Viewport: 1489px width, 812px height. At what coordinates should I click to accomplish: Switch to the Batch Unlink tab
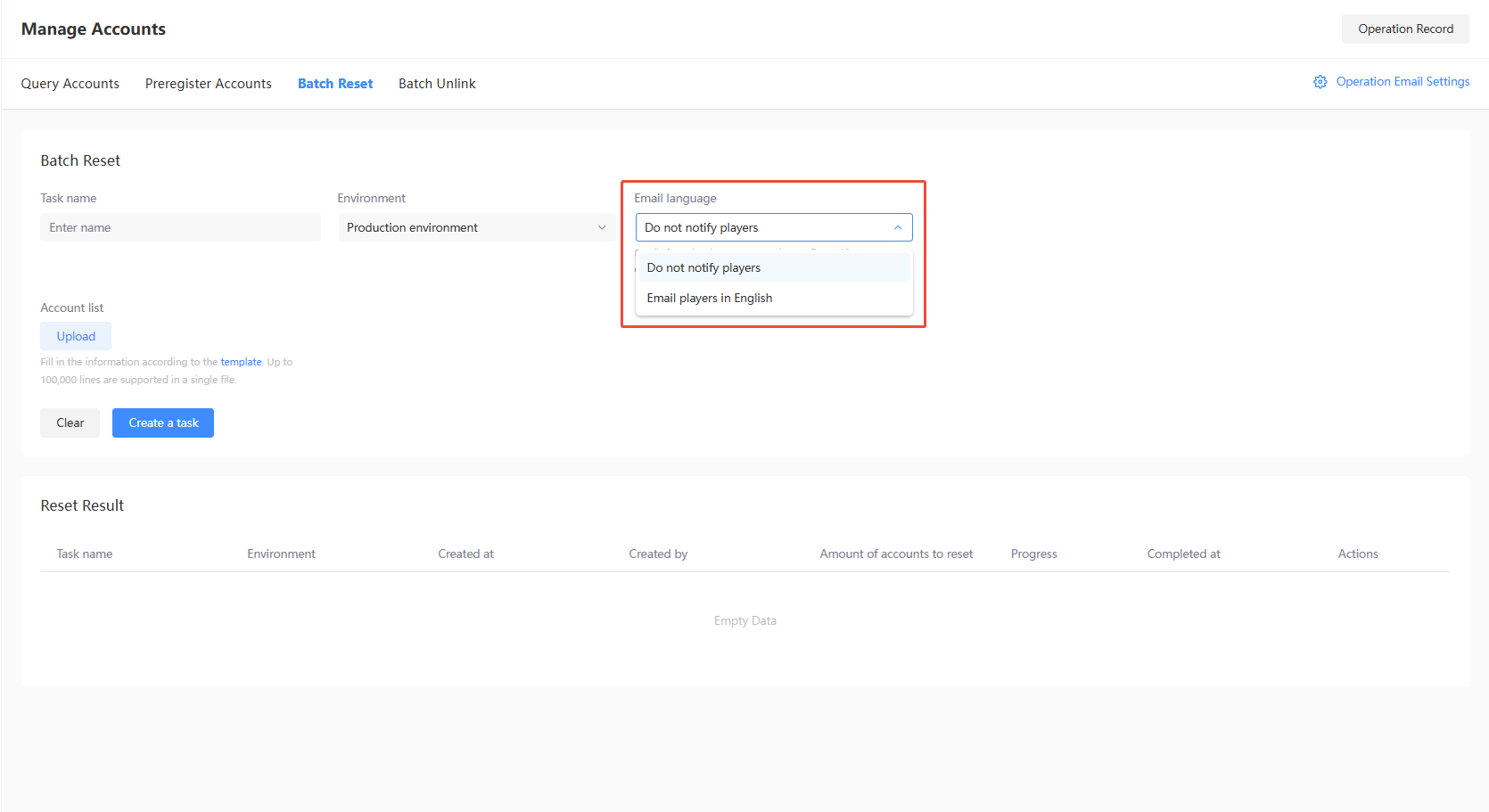437,84
